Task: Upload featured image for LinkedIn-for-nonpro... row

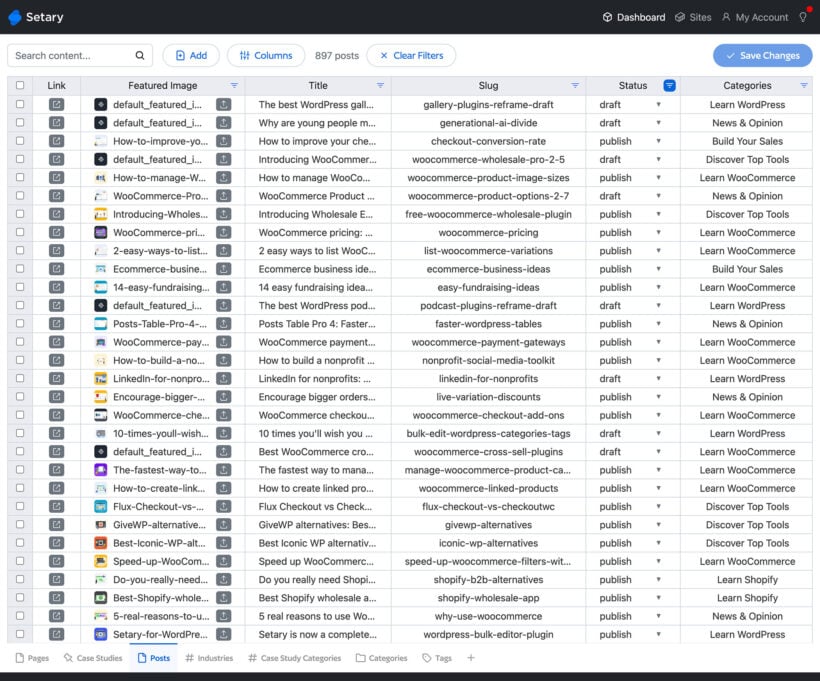Action: tap(223, 379)
